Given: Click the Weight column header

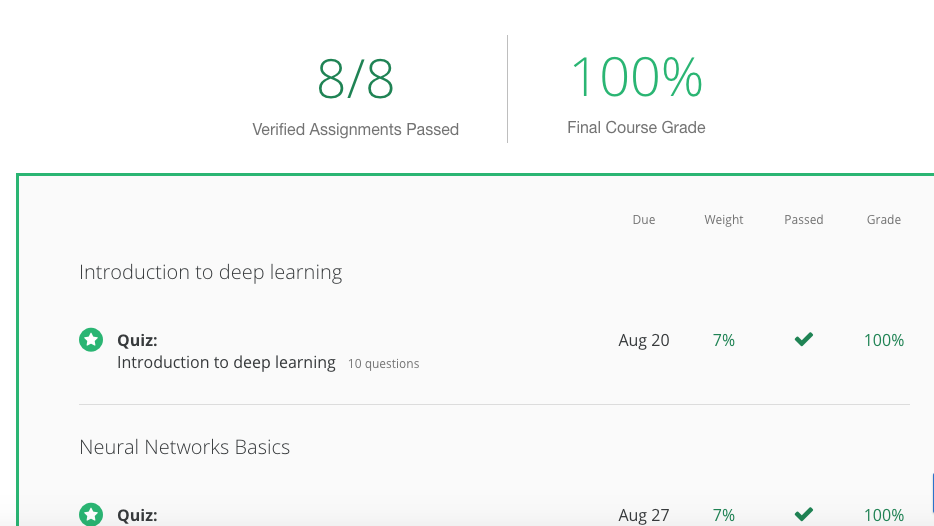Looking at the screenshot, I should (724, 220).
